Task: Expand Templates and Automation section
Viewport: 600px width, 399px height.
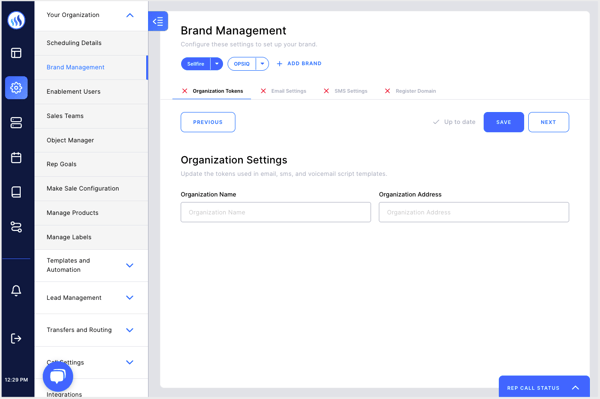Action: click(130, 265)
